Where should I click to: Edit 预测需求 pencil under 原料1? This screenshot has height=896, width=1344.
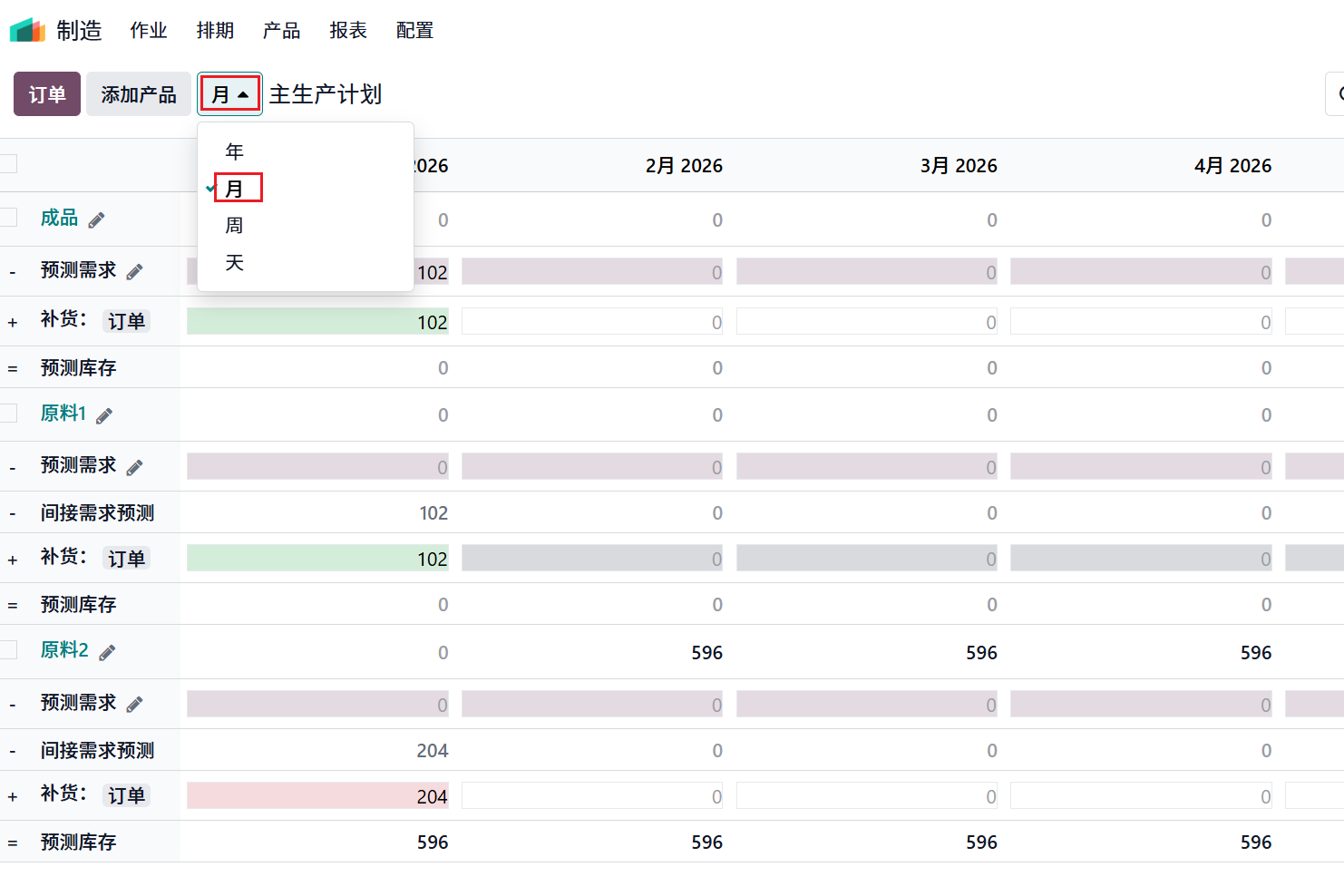[x=134, y=467]
